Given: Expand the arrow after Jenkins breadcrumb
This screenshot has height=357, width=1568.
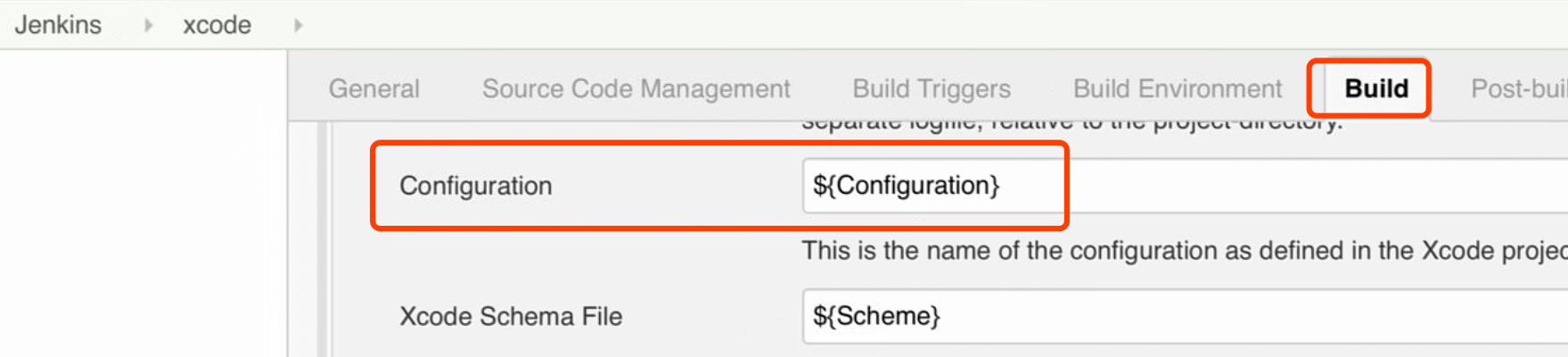Looking at the screenshot, I should coord(148,25).
